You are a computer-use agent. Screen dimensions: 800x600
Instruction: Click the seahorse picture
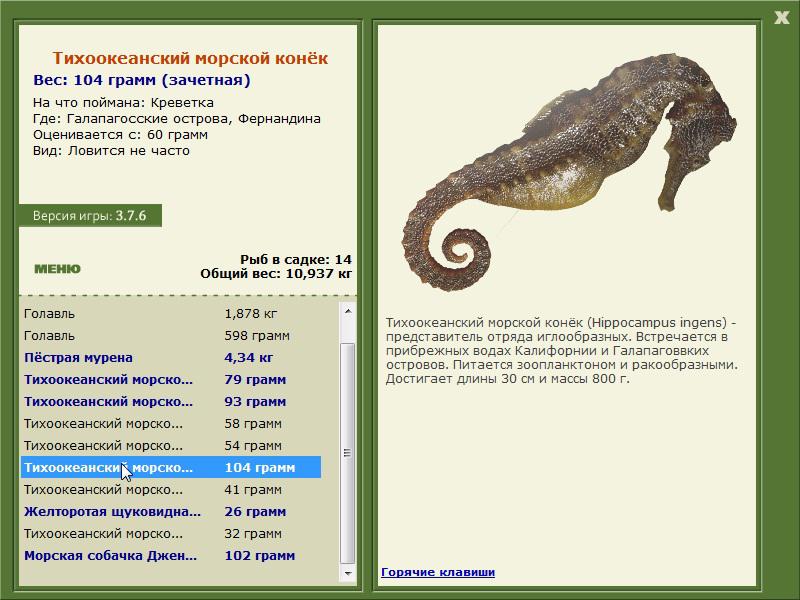[569, 172]
